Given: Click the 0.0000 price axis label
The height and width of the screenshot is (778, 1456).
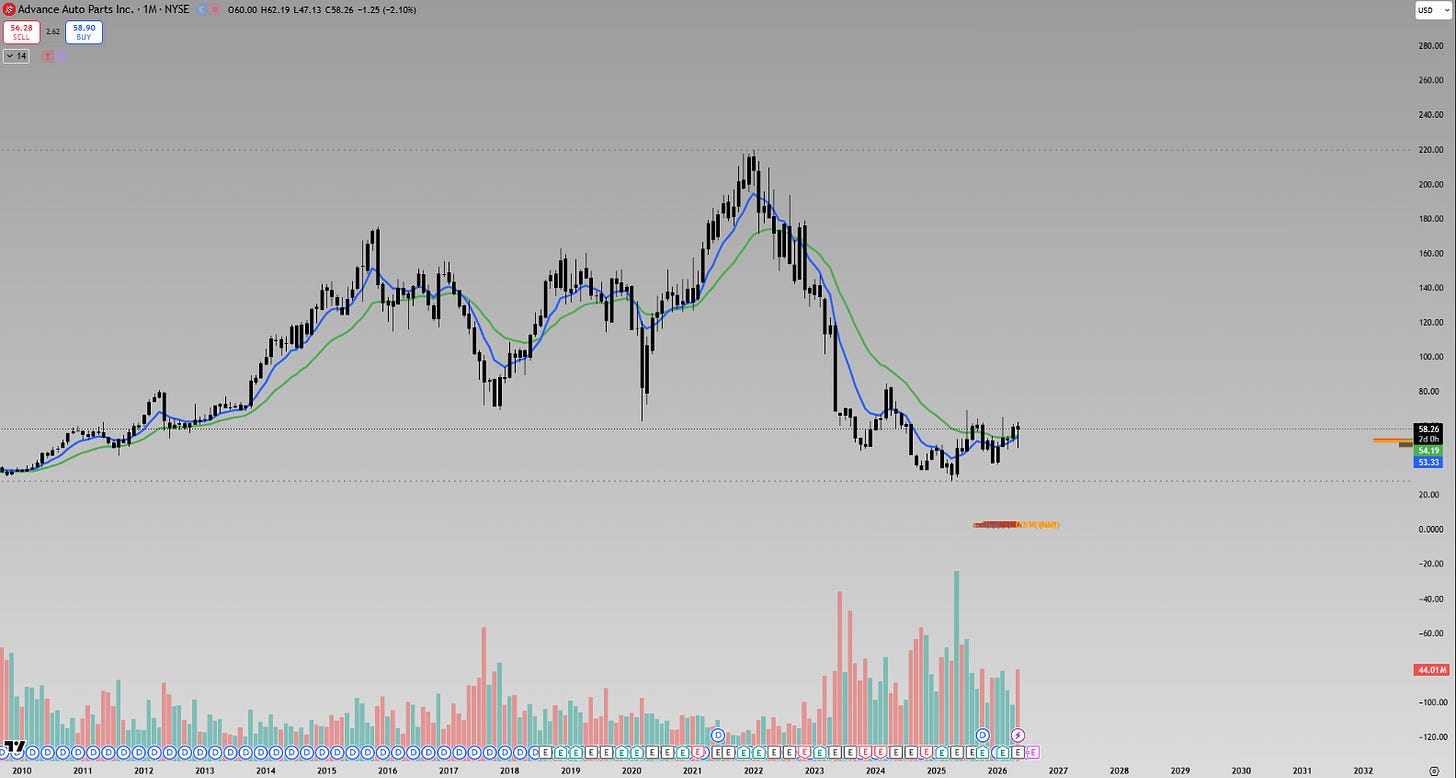Looking at the screenshot, I should click(1430, 529).
